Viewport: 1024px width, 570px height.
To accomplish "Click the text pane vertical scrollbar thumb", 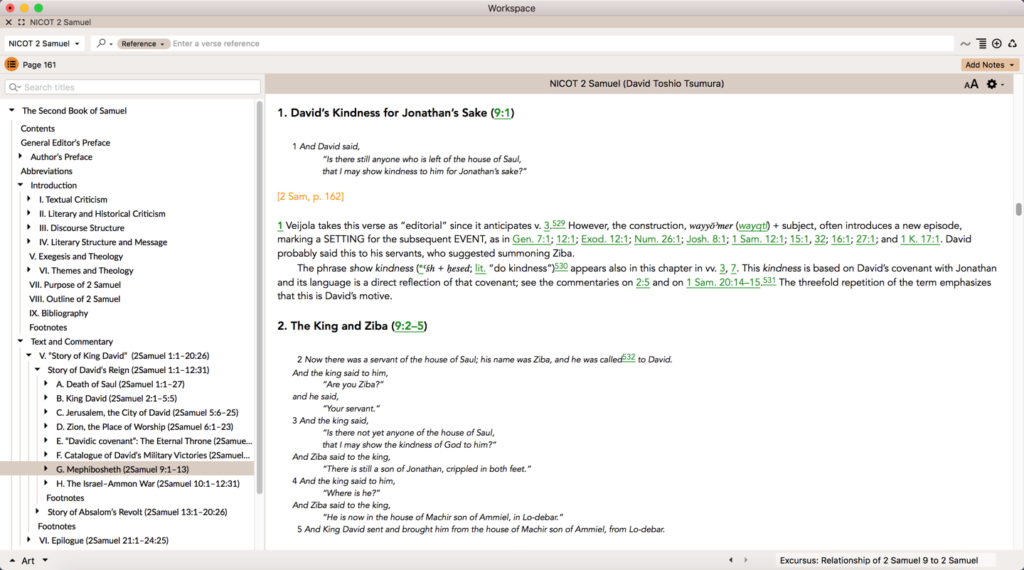I will click(1018, 210).
